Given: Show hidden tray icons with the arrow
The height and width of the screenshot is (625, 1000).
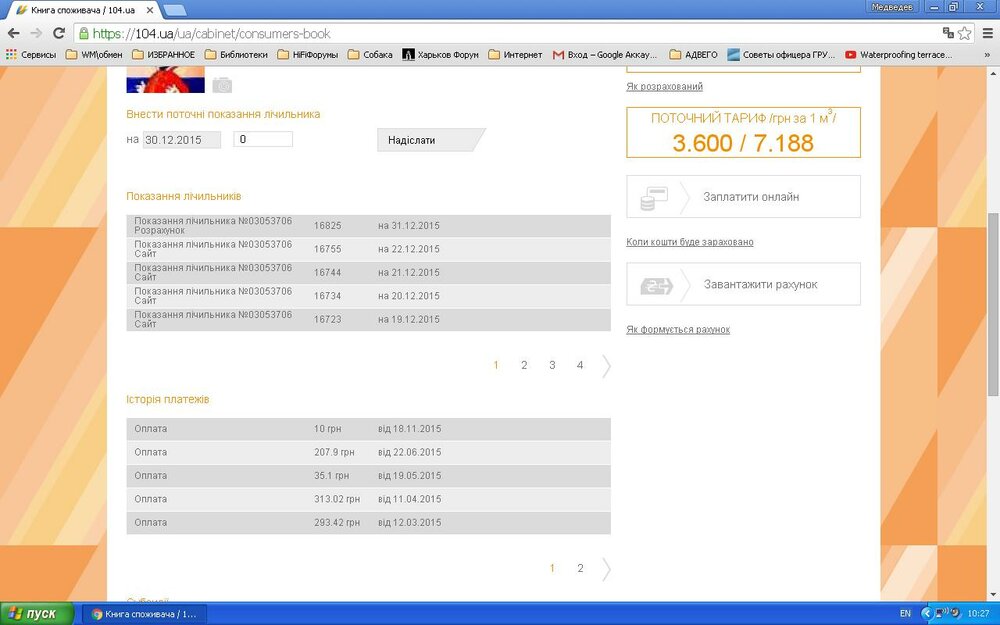Looking at the screenshot, I should [x=926, y=613].
